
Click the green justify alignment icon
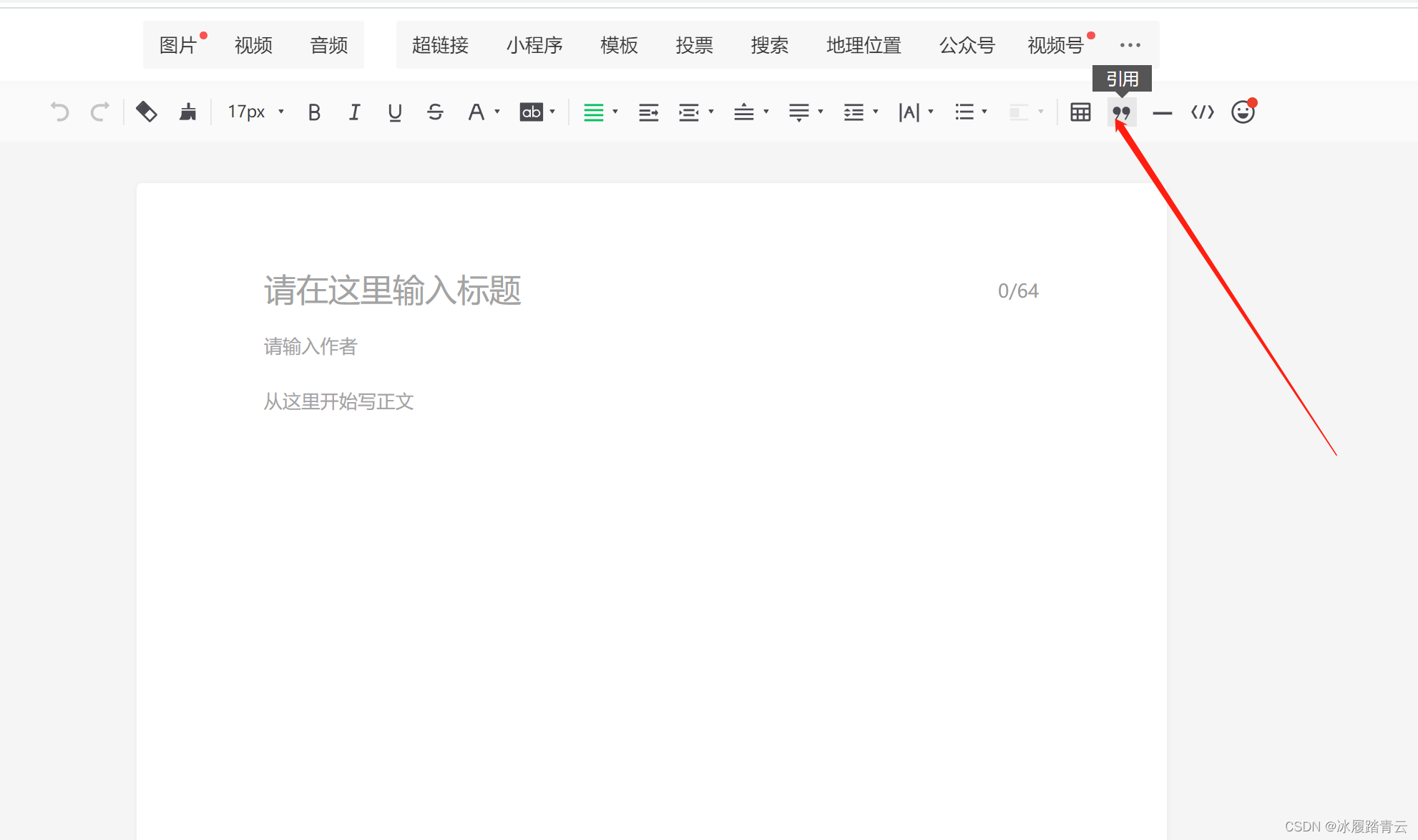pyautogui.click(x=594, y=112)
